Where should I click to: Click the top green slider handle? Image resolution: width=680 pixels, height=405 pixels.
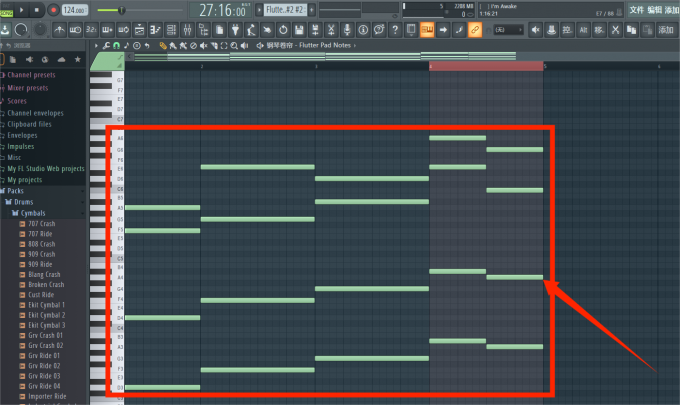click(122, 10)
